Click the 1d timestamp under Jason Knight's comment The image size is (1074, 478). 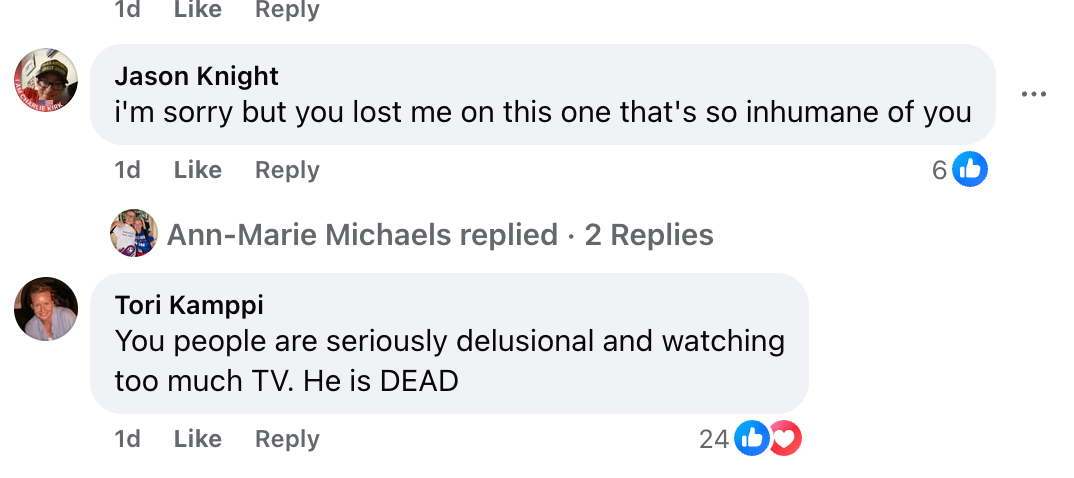(128, 170)
